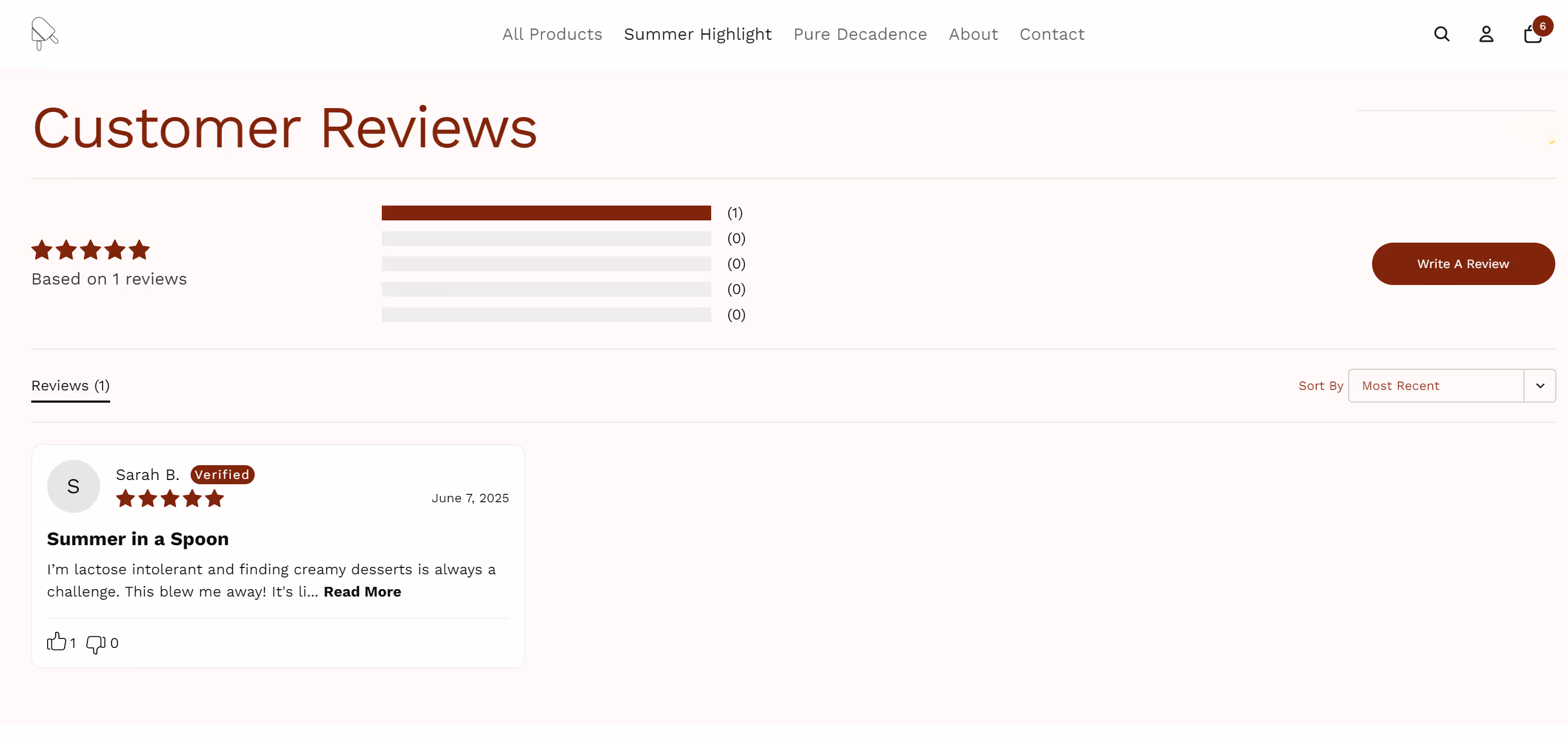Filter by the five-star rating bar
This screenshot has width=1568, height=738.
point(545,212)
